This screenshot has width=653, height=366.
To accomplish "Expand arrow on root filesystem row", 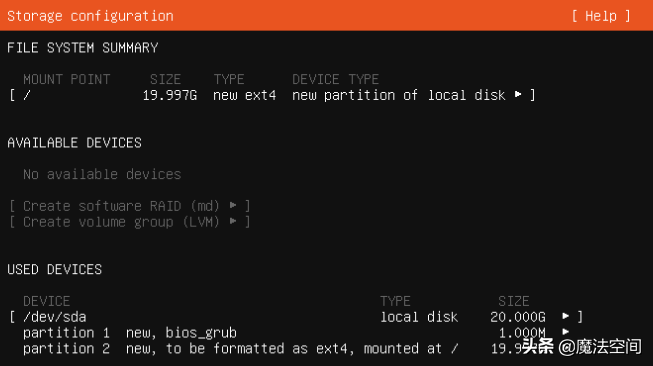I will (x=518, y=95).
